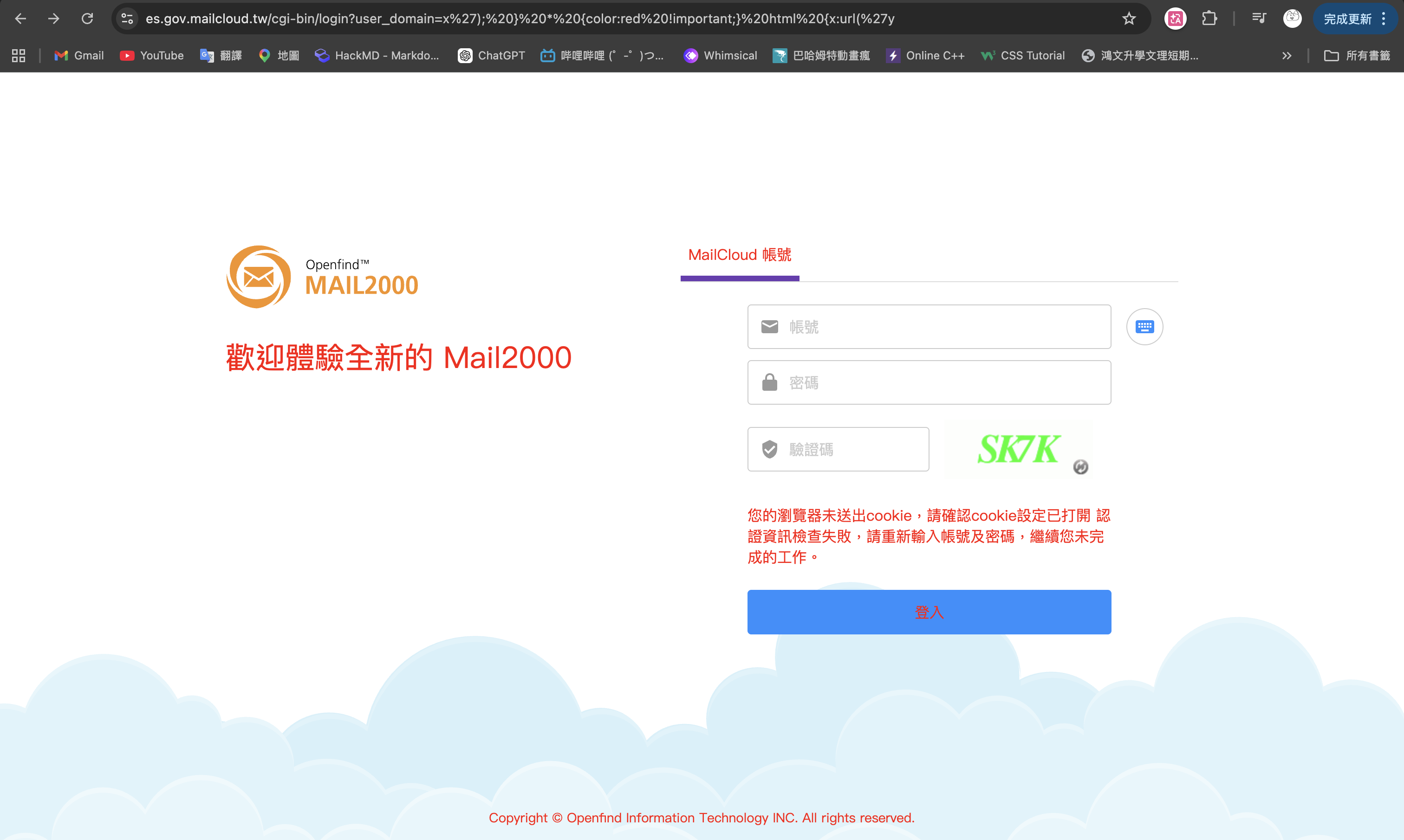Click the red cookie error message

(929, 536)
